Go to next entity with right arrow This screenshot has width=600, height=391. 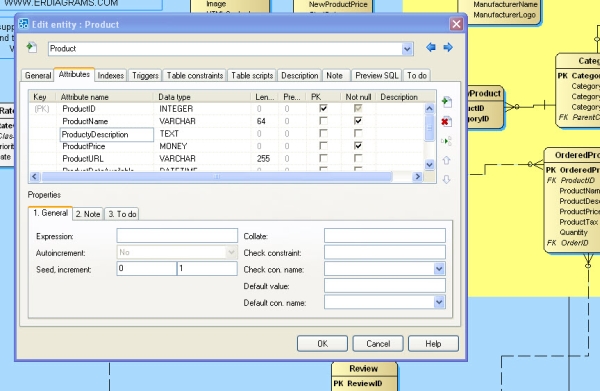coord(448,47)
